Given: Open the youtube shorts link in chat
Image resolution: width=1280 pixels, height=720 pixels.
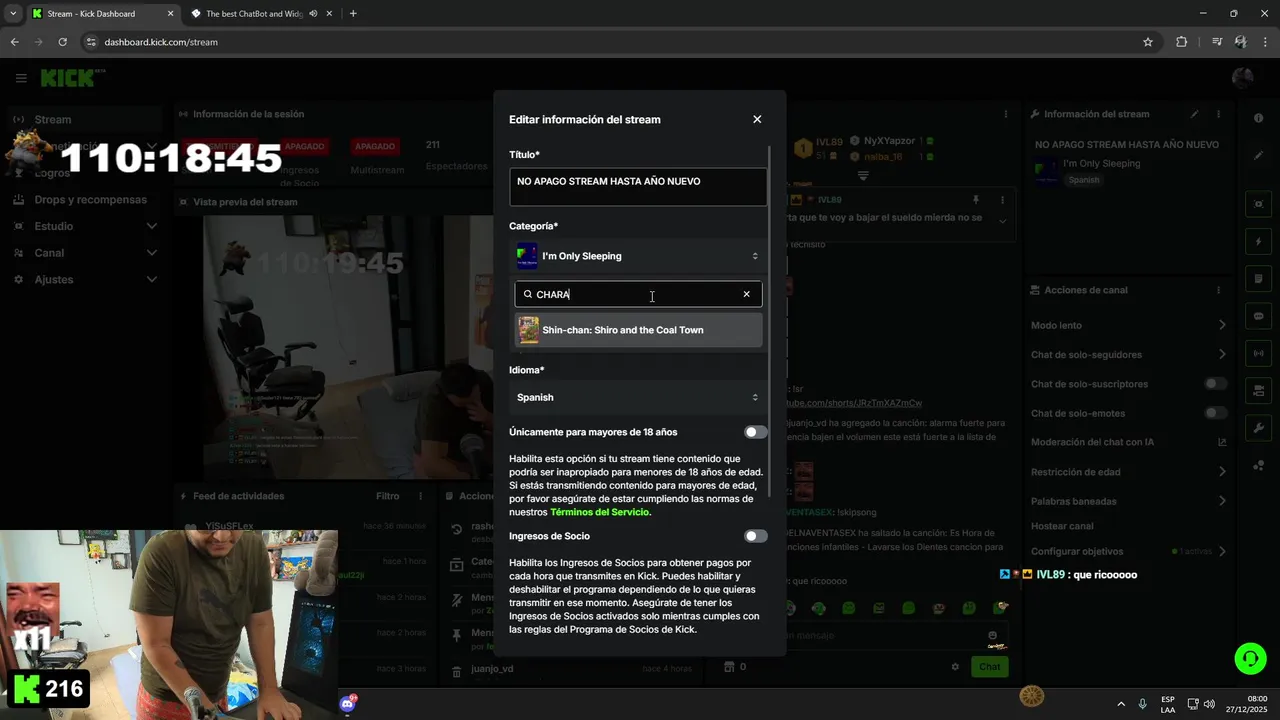Looking at the screenshot, I should [853, 403].
